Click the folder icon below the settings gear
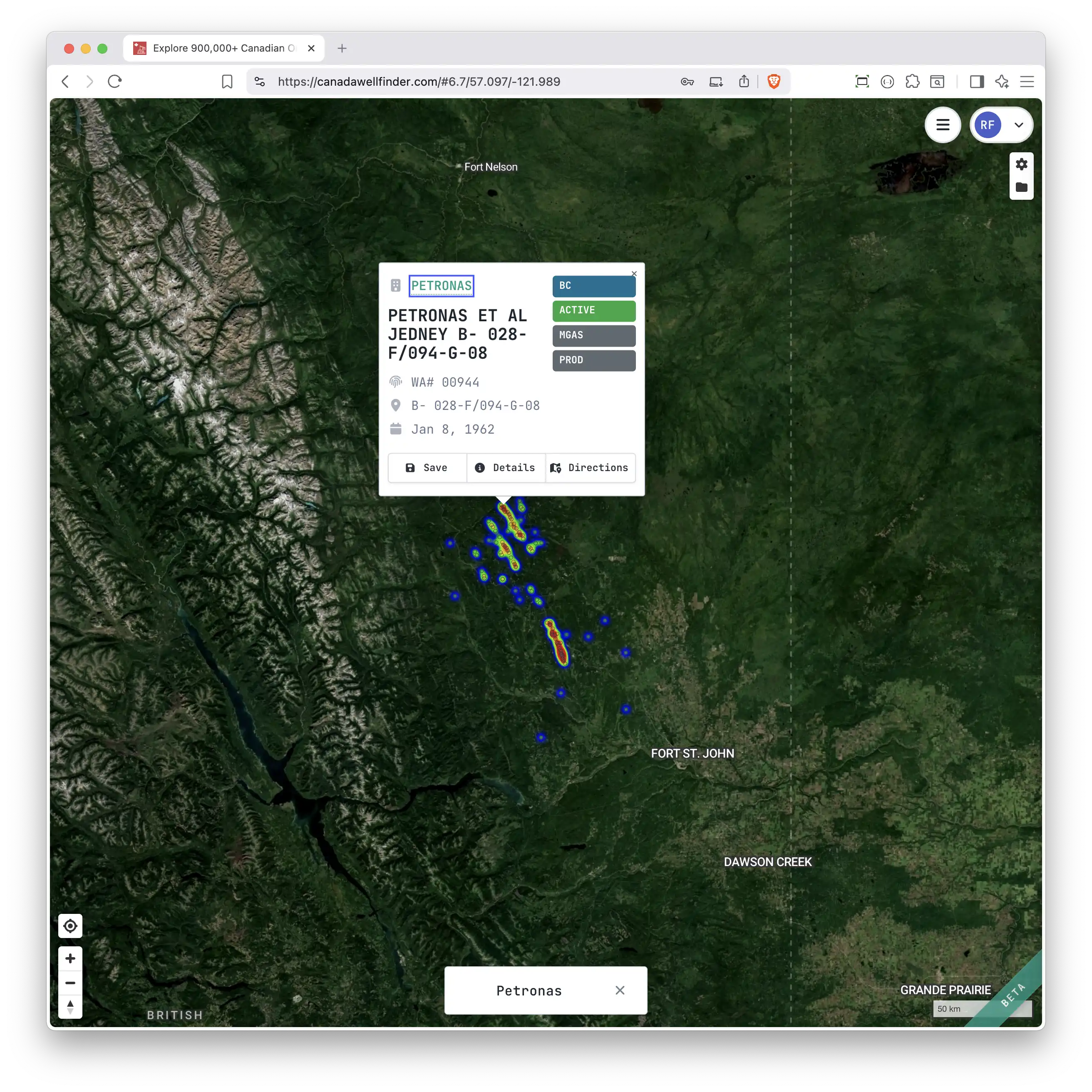The width and height of the screenshot is (1092, 1092). 1021,187
